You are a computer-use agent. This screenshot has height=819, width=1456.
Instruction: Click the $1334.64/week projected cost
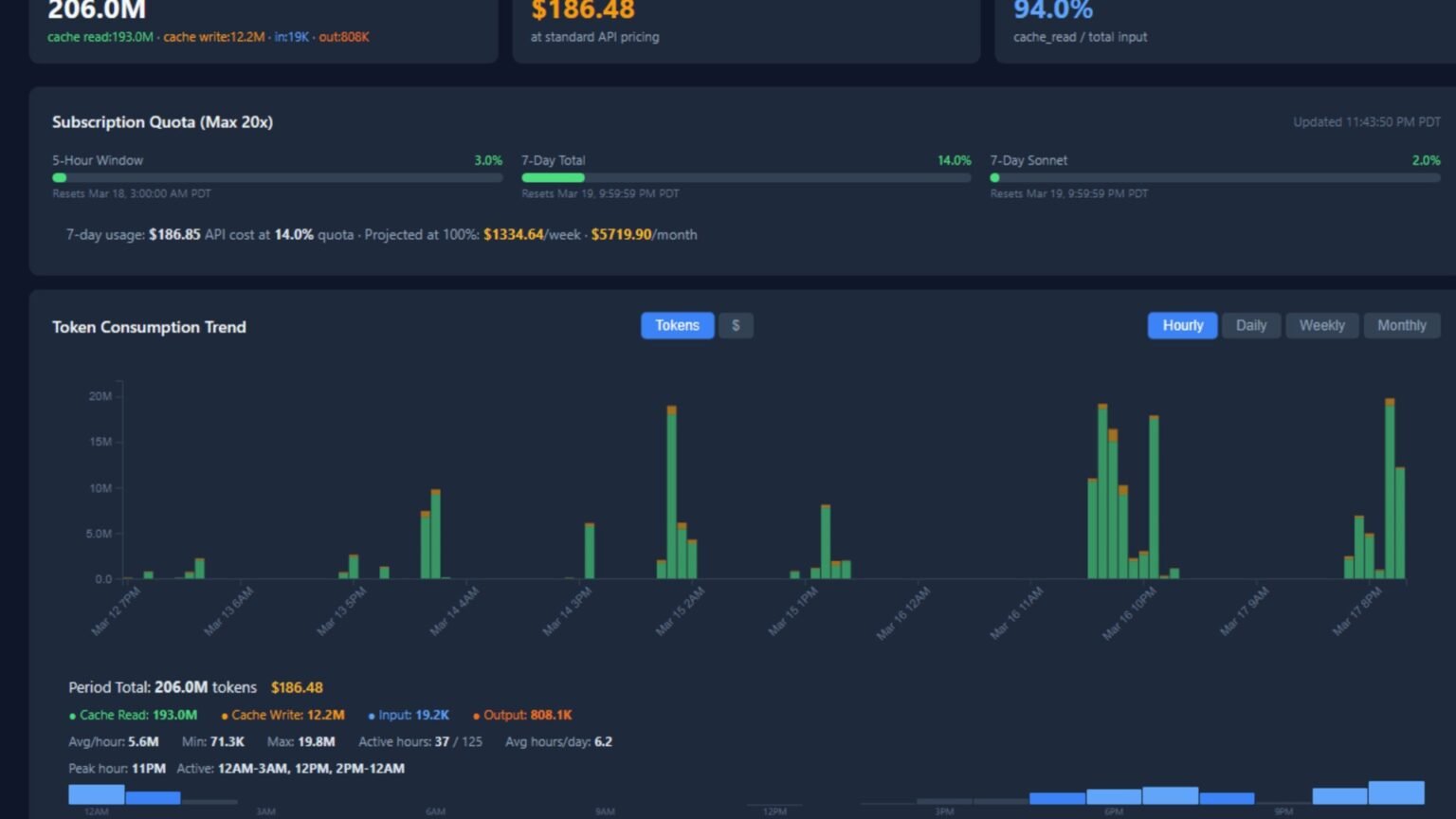pyautogui.click(x=532, y=234)
